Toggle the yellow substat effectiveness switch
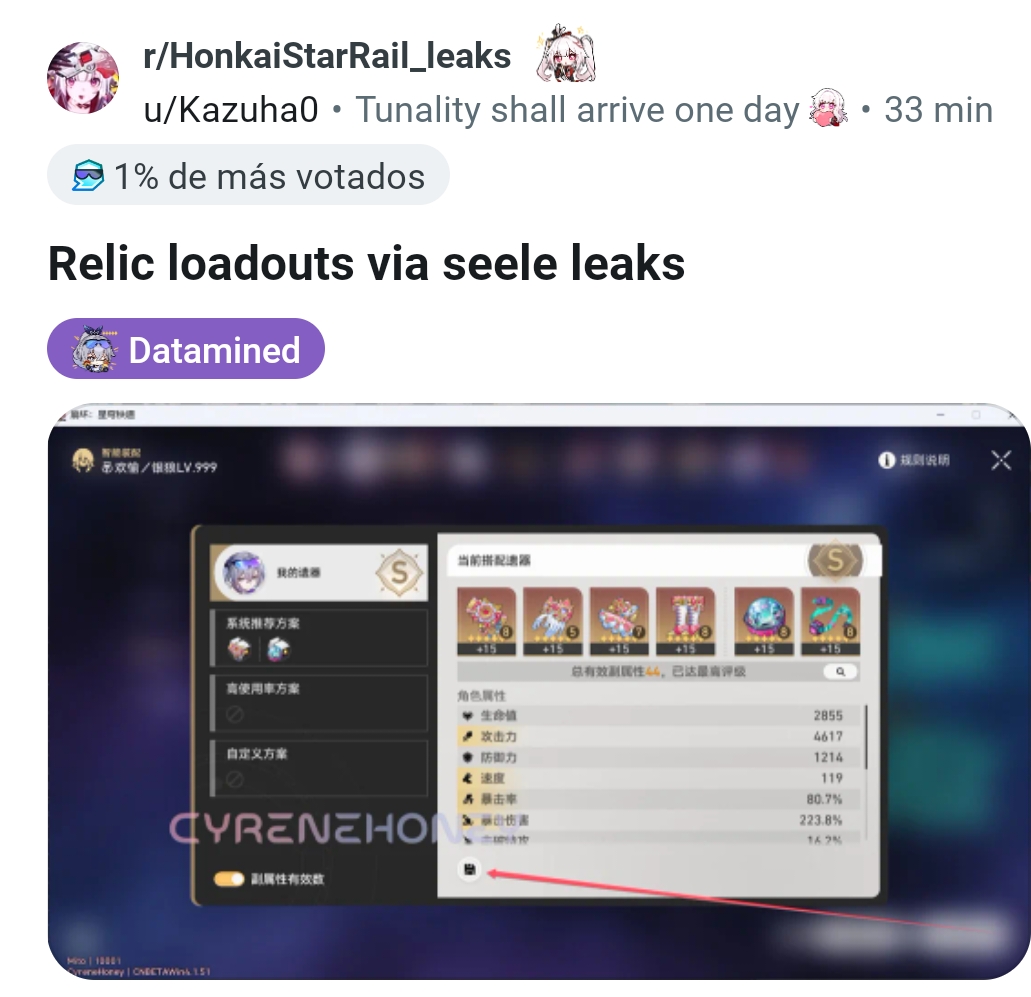The width and height of the screenshot is (1031, 997). tap(229, 879)
